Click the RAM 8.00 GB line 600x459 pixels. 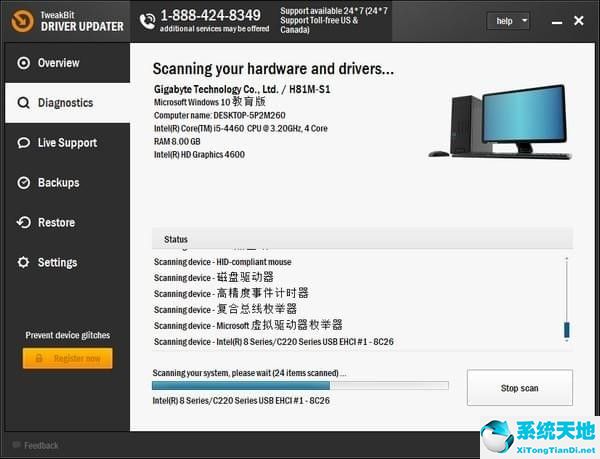point(177,142)
